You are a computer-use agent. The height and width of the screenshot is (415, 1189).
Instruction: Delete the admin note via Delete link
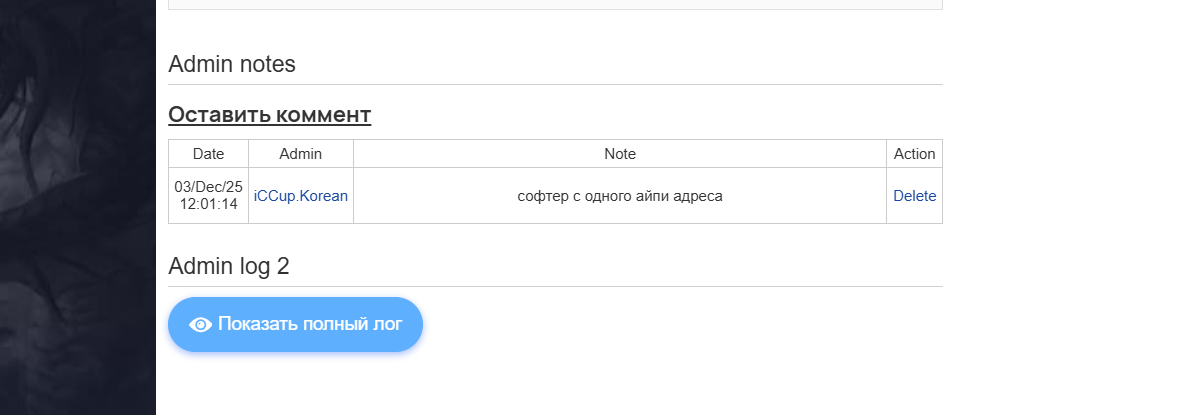click(x=914, y=196)
